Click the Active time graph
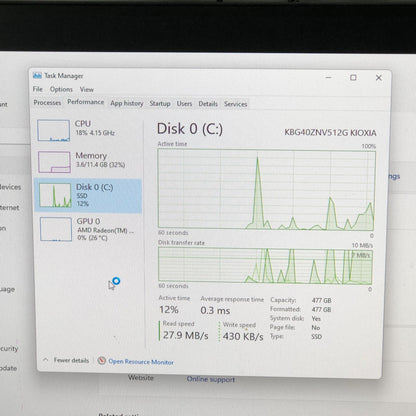The image size is (416, 416). [266, 190]
